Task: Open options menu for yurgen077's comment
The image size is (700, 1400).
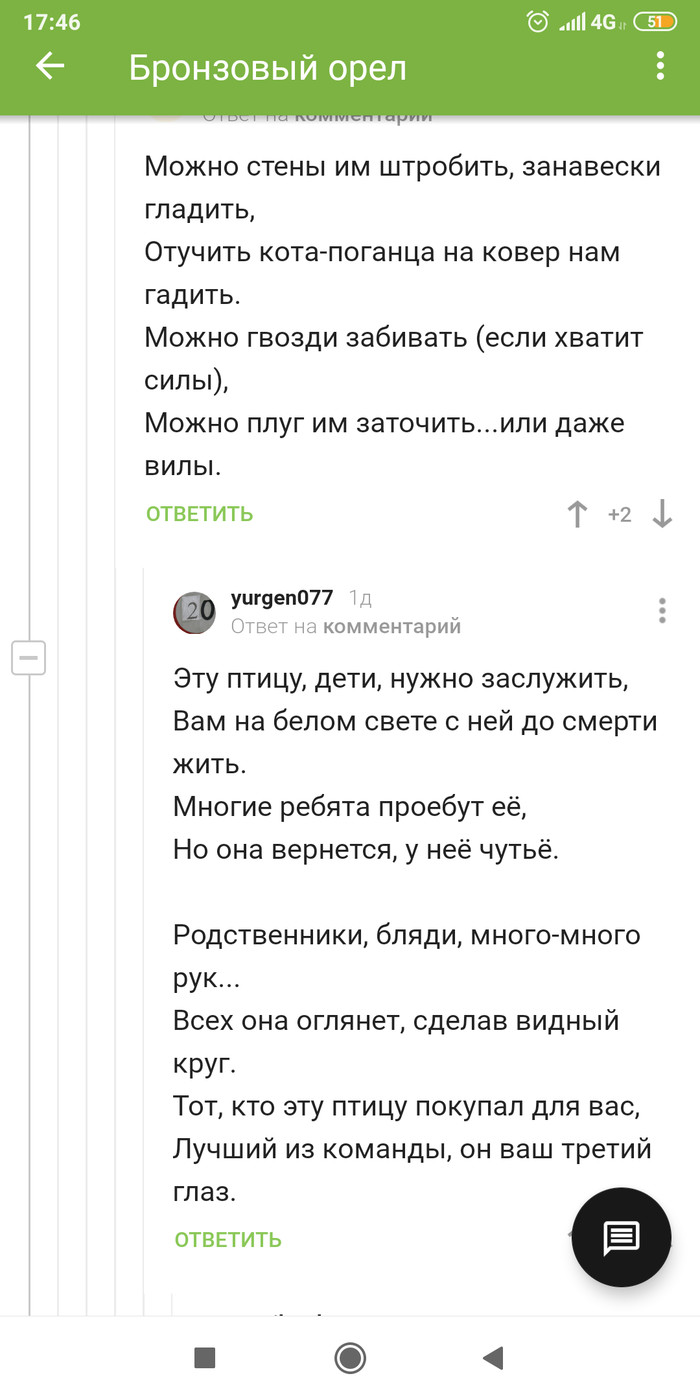Action: tap(662, 611)
